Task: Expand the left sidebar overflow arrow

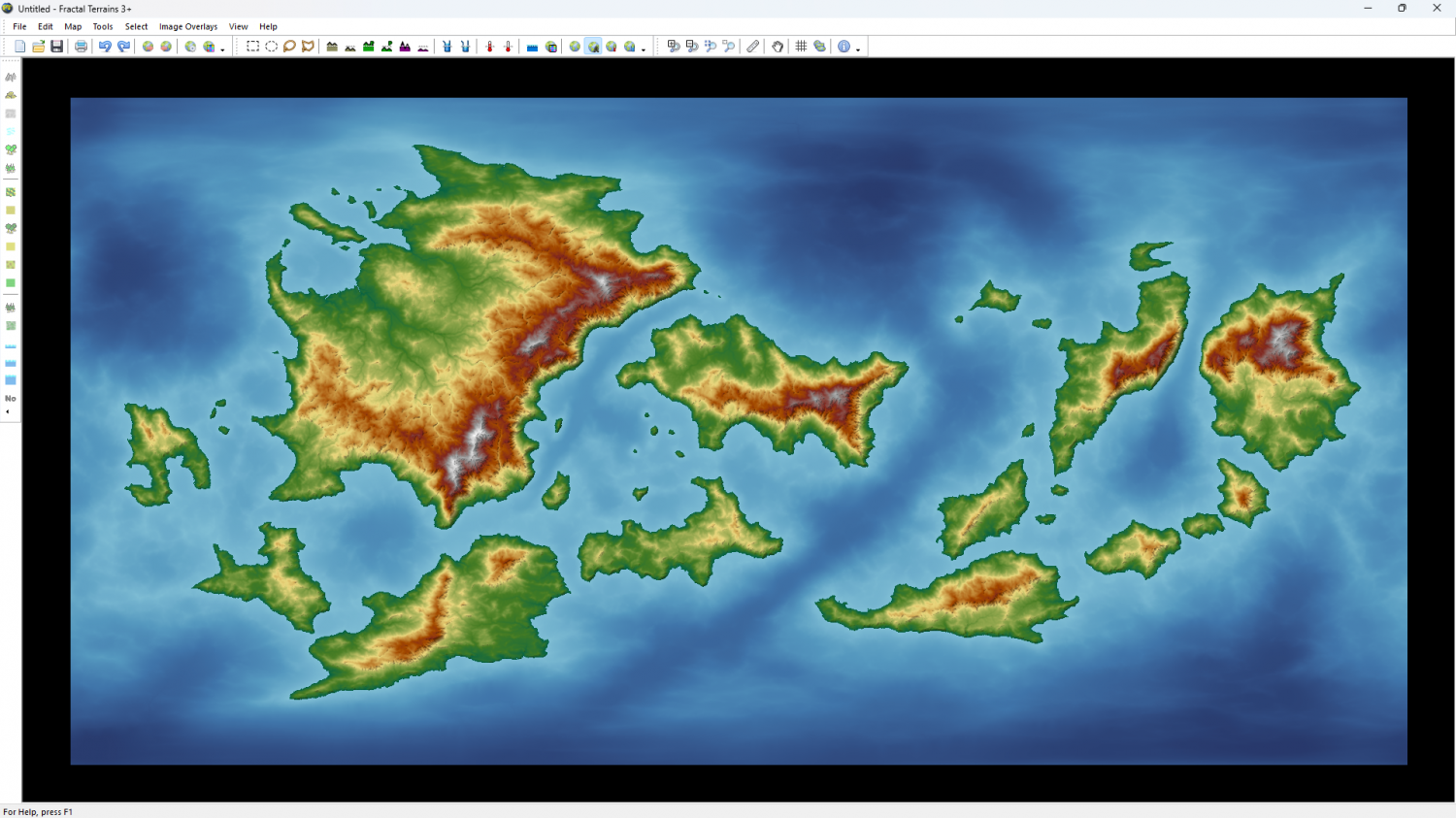Action: tap(8, 412)
